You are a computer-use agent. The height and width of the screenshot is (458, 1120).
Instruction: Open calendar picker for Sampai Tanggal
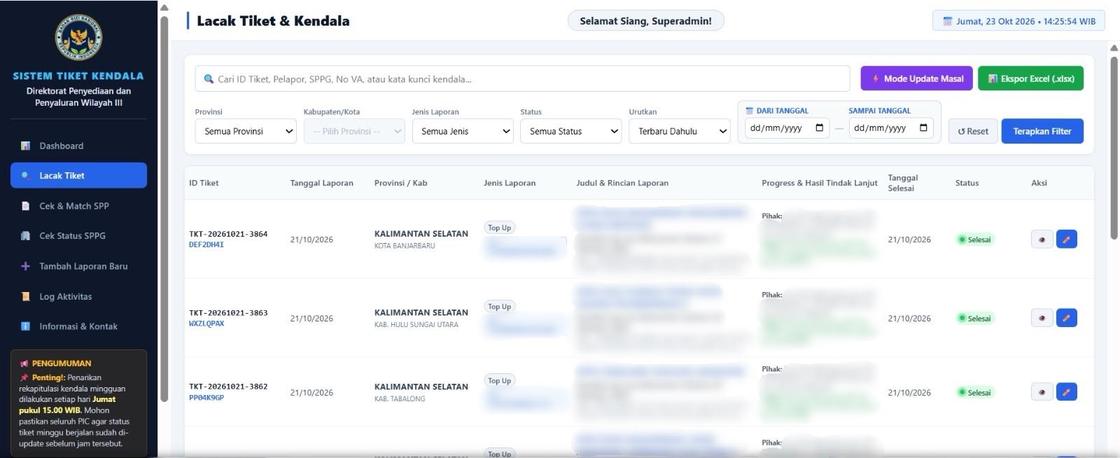click(924, 128)
